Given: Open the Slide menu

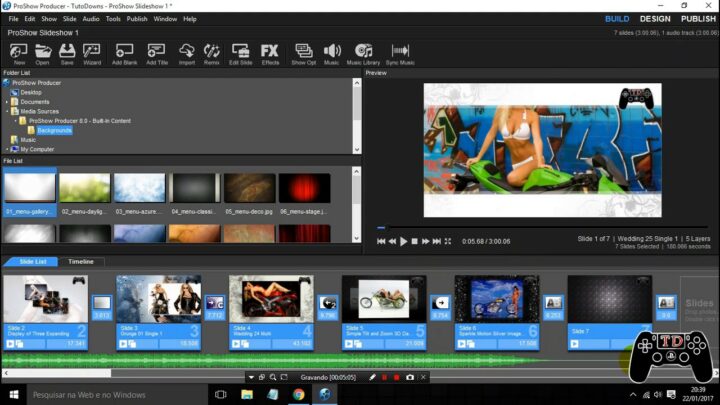Looking at the screenshot, I should pos(69,18).
